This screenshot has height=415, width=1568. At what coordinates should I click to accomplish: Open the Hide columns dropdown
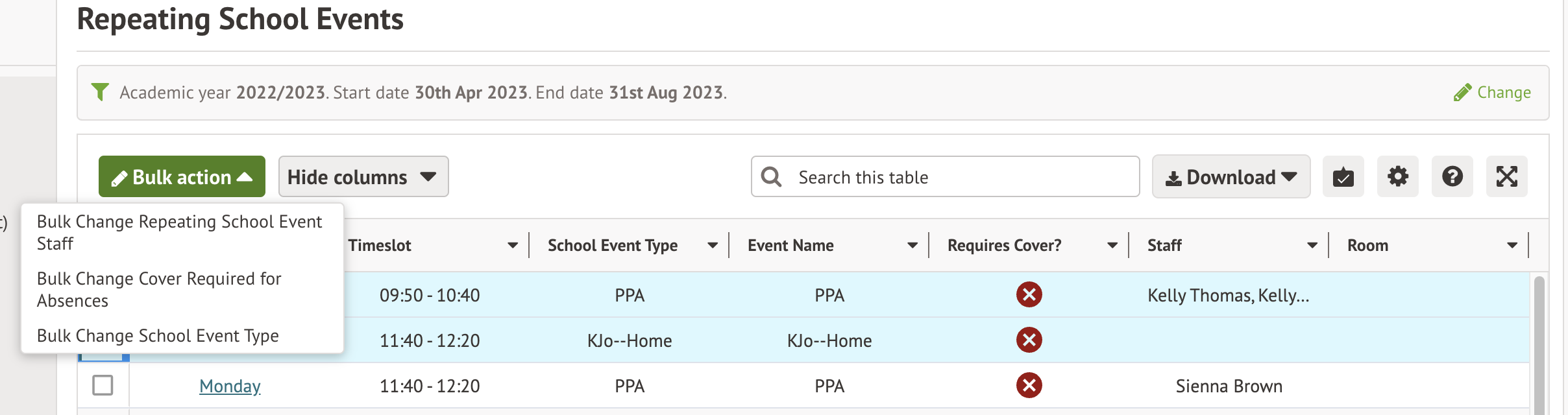pyautogui.click(x=363, y=176)
